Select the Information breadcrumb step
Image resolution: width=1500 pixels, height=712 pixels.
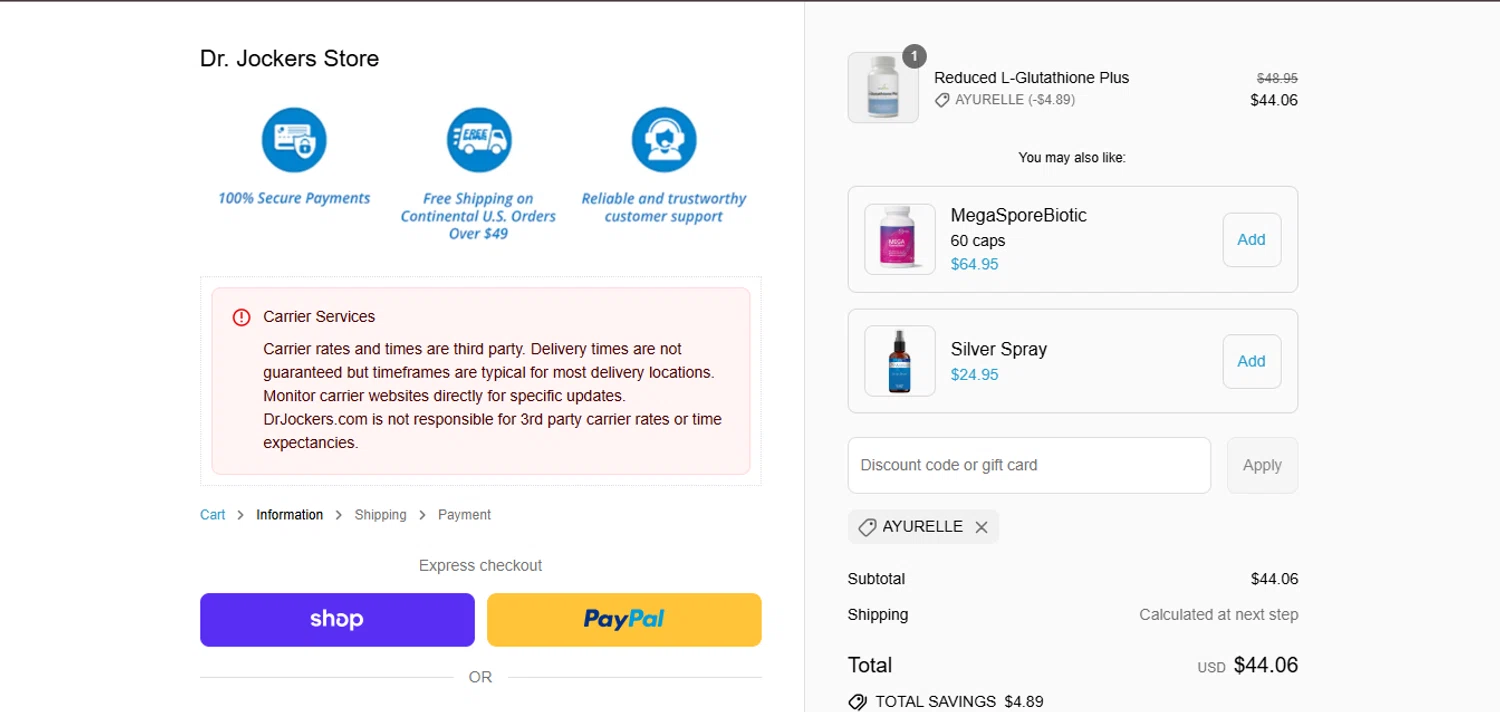290,515
